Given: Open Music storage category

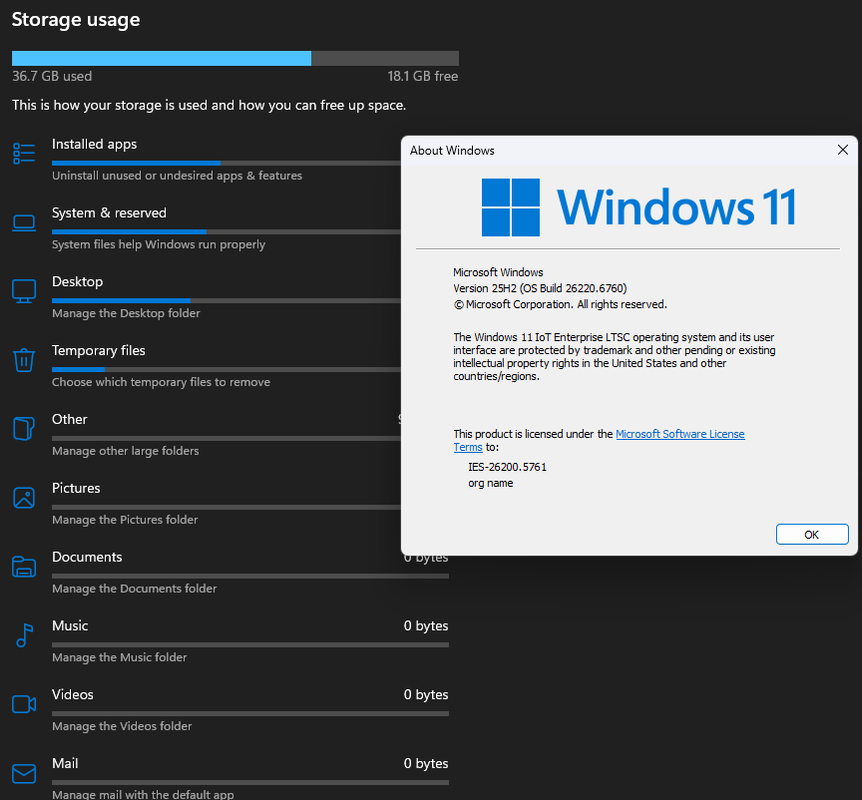Looking at the screenshot, I should point(231,641).
